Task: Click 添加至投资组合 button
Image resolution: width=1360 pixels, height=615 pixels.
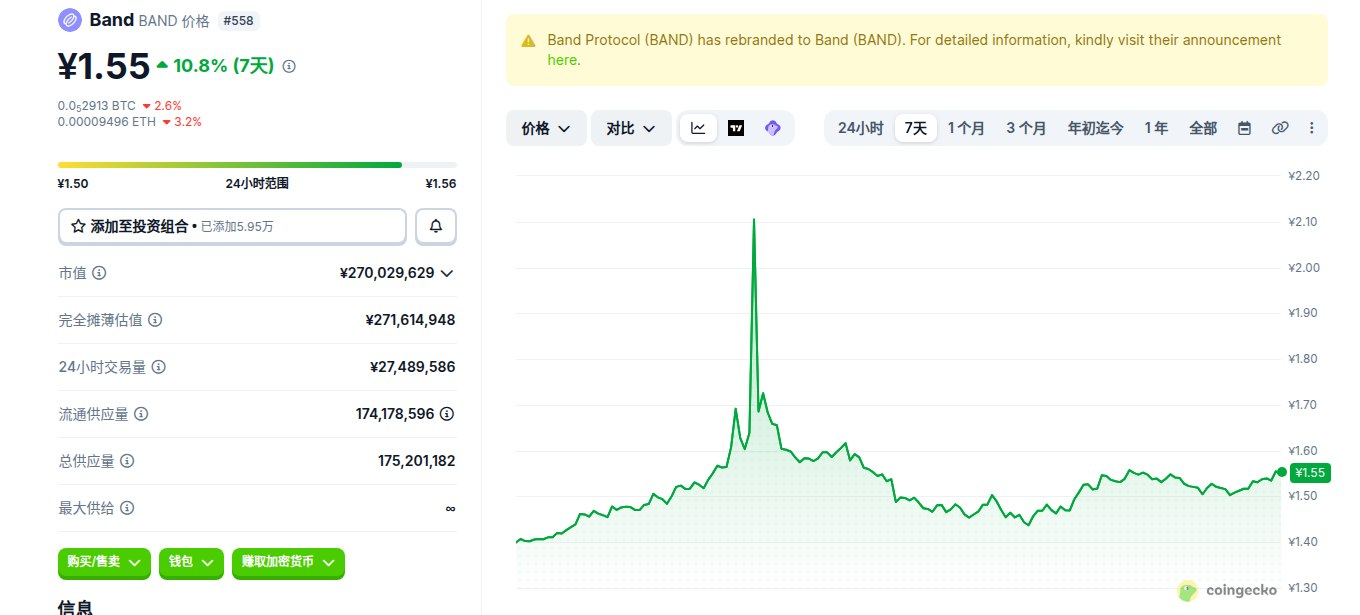Action: pos(232,227)
